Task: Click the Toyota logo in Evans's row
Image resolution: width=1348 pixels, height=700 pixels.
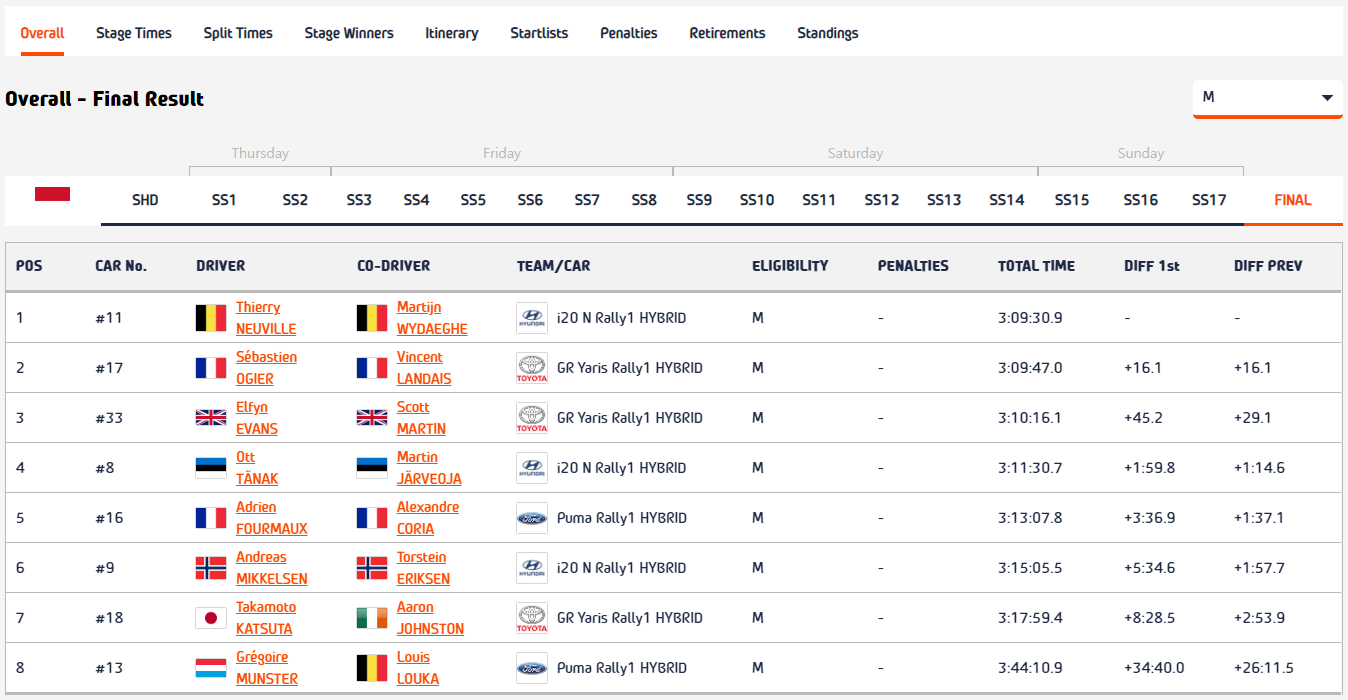Action: [x=532, y=418]
